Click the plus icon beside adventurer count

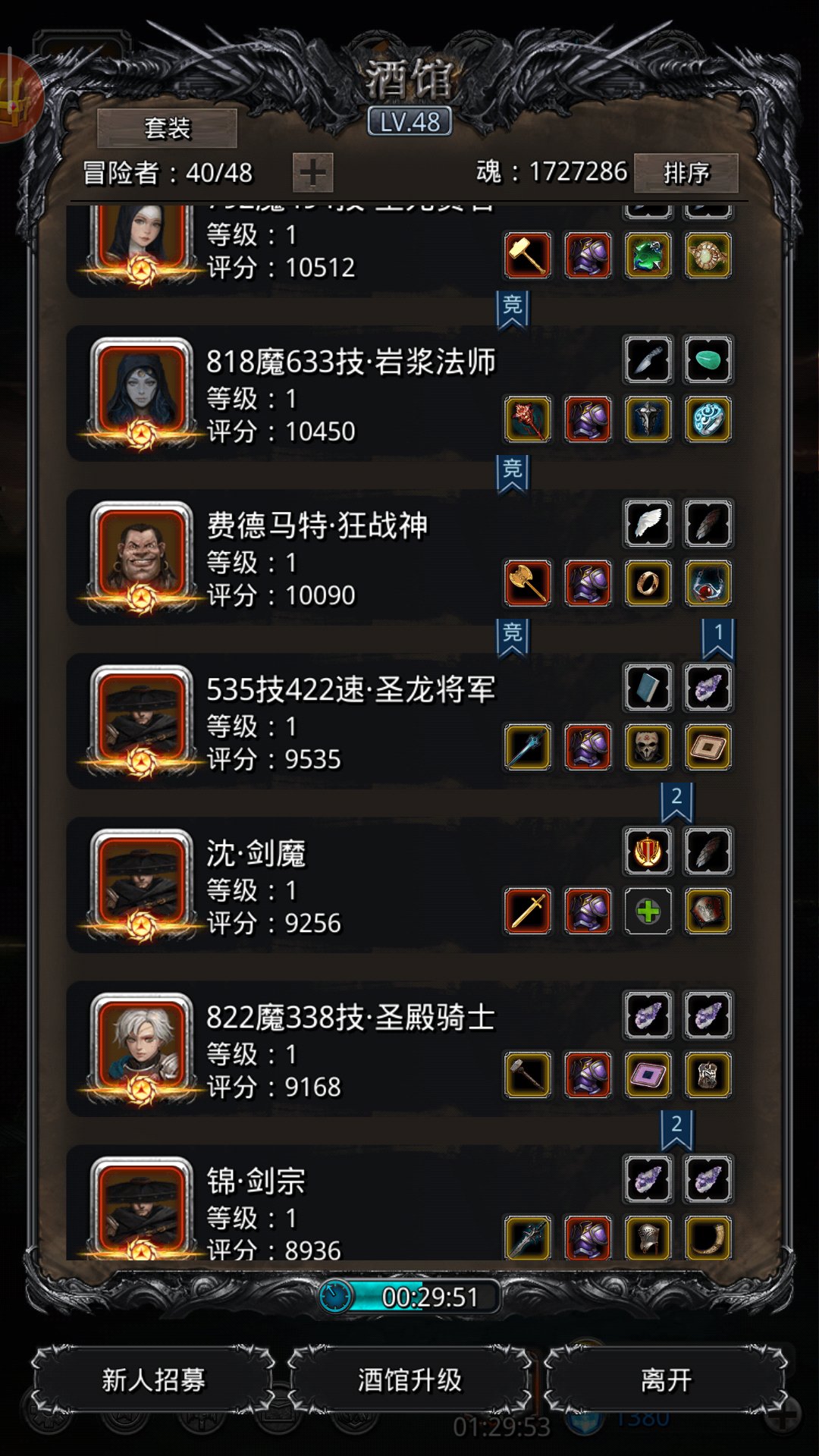click(312, 173)
